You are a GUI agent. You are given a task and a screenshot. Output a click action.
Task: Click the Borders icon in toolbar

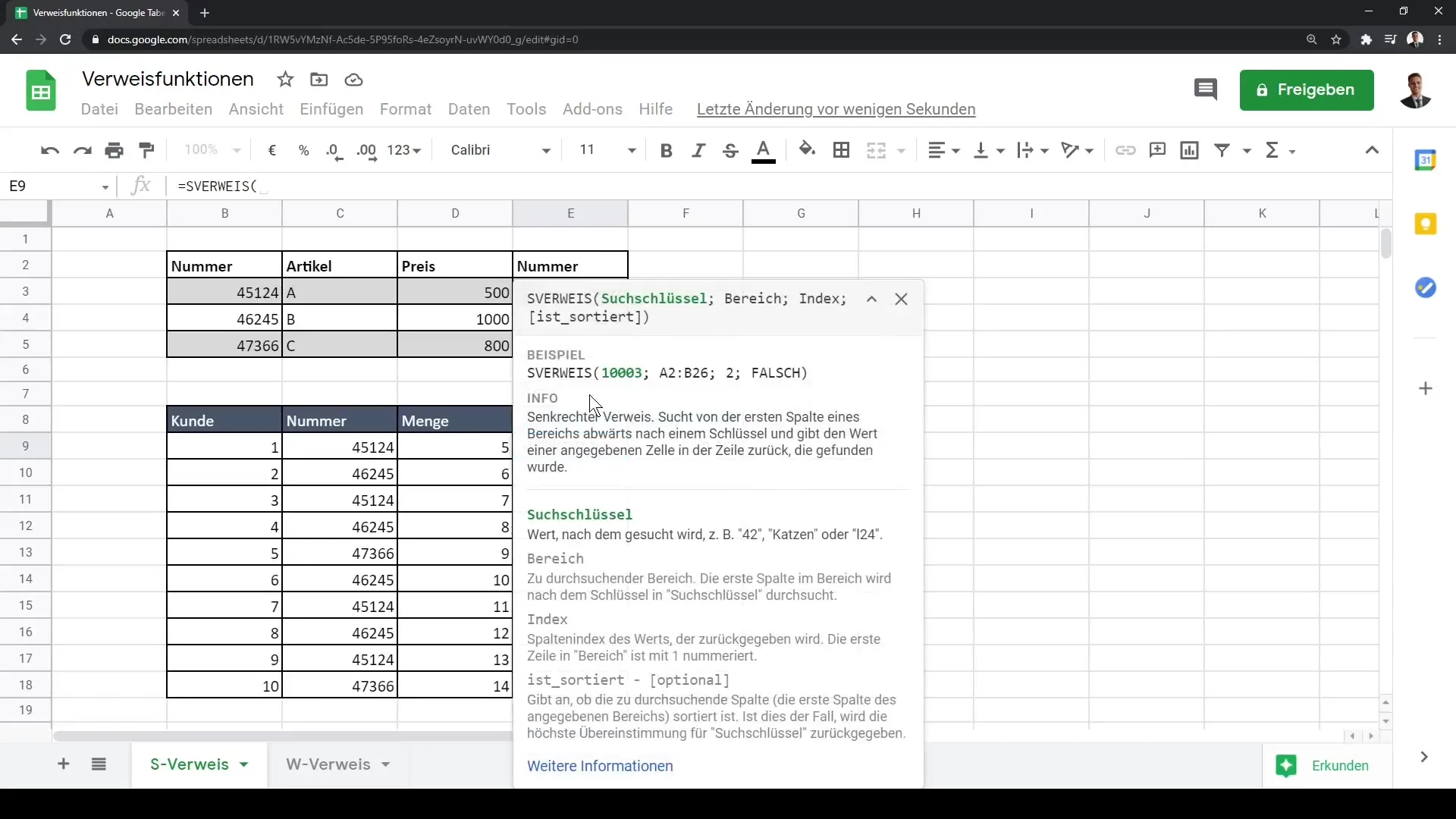pos(842,150)
